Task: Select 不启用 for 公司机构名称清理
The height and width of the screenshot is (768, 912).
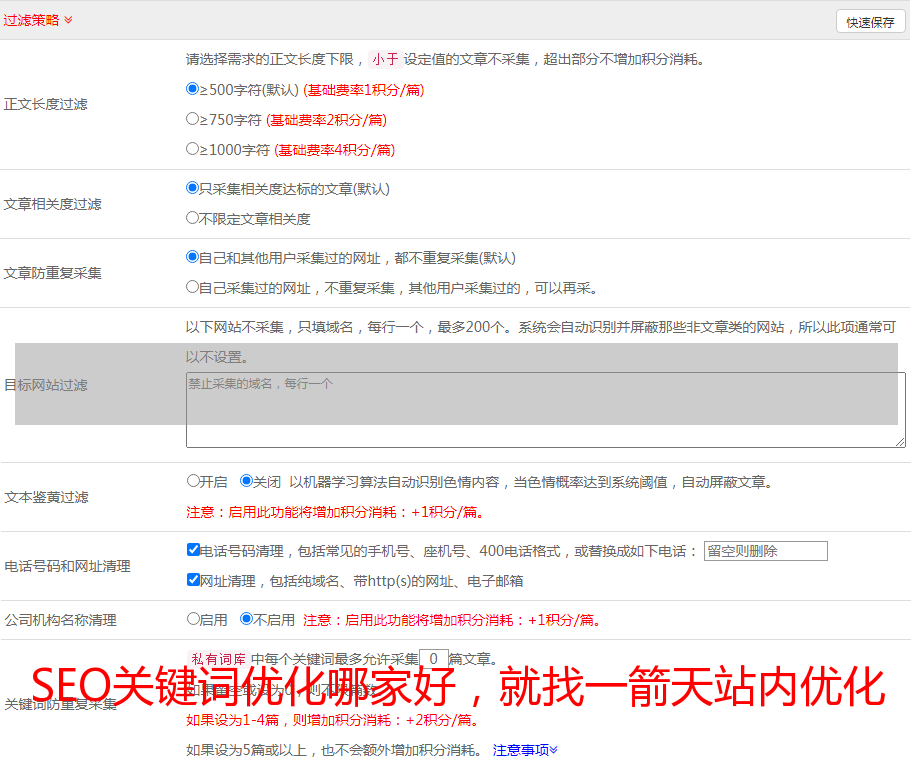Action: click(x=246, y=619)
